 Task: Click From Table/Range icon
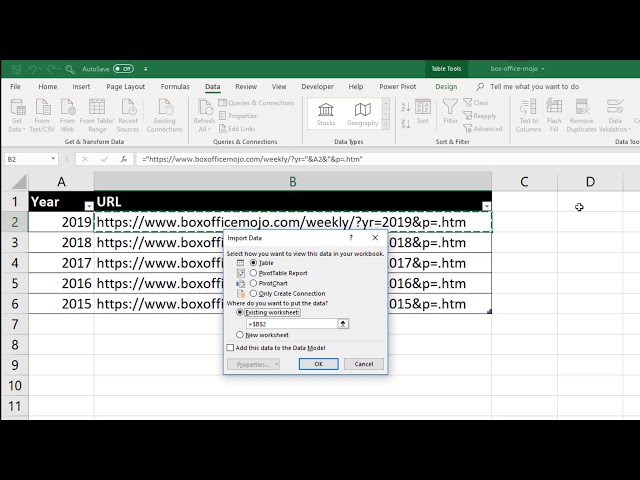click(x=97, y=116)
